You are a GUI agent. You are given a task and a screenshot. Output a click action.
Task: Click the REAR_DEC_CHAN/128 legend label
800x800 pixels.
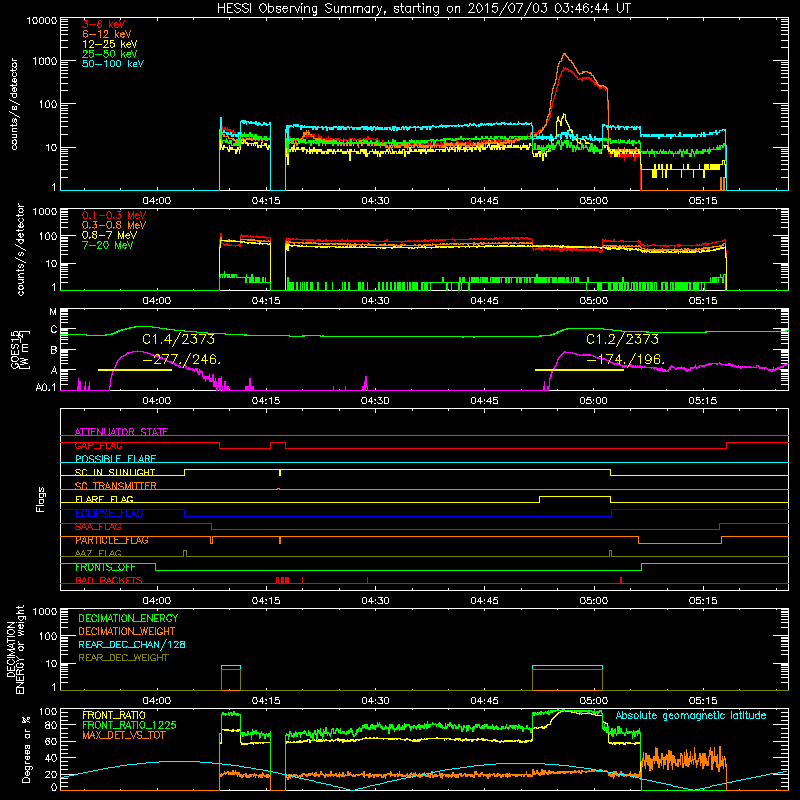coord(132,644)
